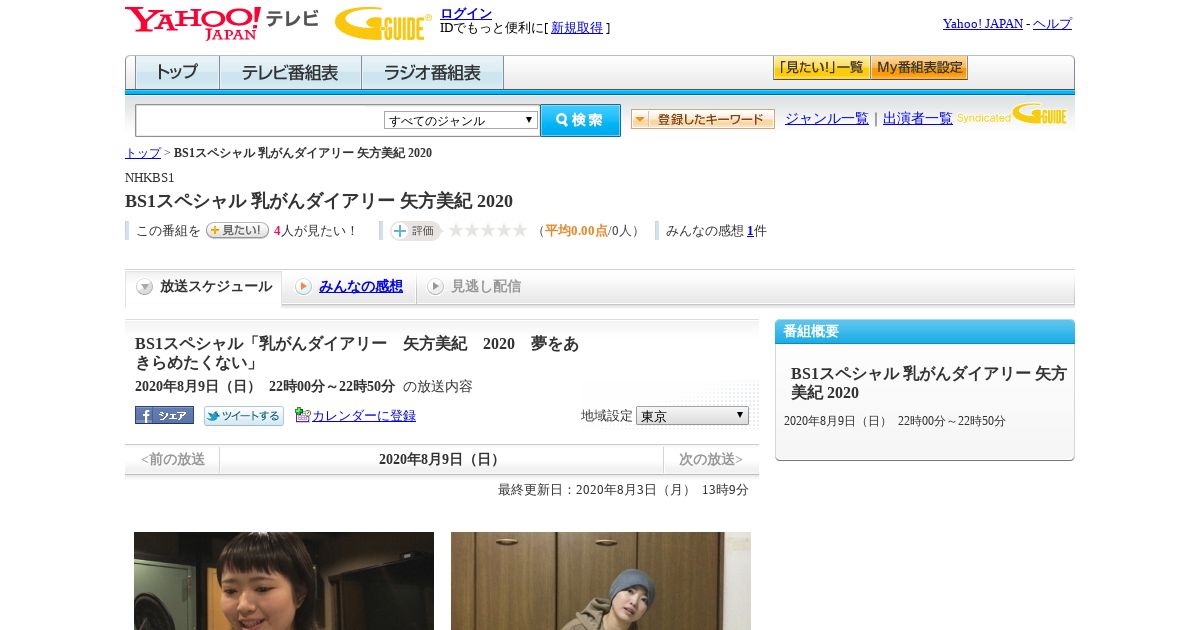The width and height of the screenshot is (1200, 630).
Task: Click the 番組概要 panel header
Action: [x=925, y=331]
